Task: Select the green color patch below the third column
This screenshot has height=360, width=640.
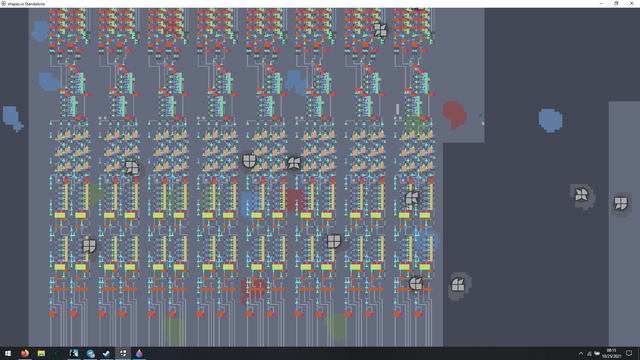Action: pyautogui.click(x=175, y=331)
